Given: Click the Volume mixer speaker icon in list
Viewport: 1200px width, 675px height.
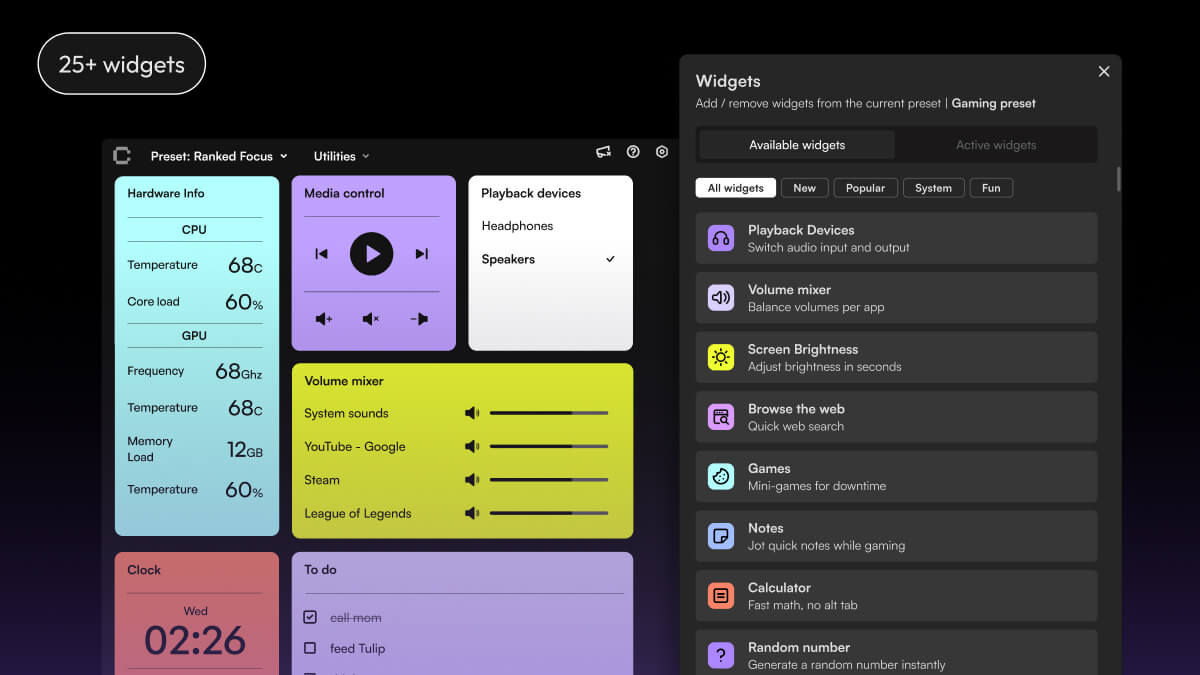Looking at the screenshot, I should click(x=721, y=298).
